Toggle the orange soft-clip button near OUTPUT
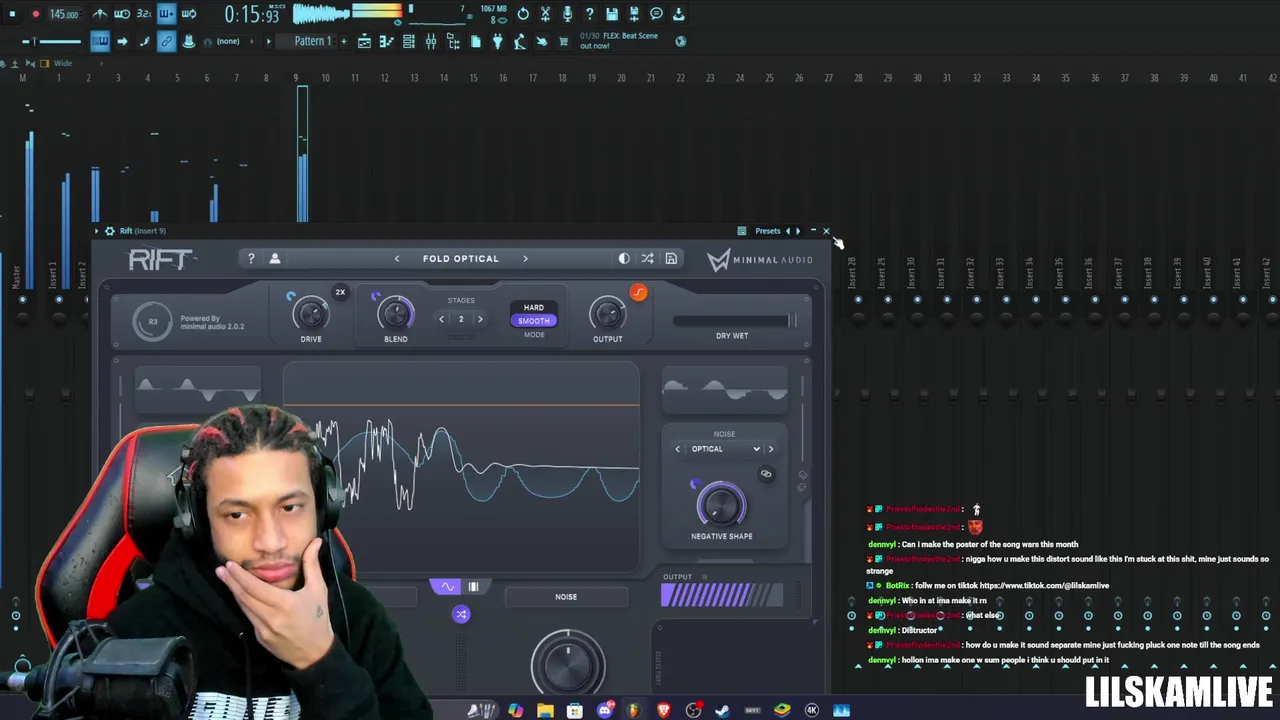The height and width of the screenshot is (720, 1280). point(638,293)
